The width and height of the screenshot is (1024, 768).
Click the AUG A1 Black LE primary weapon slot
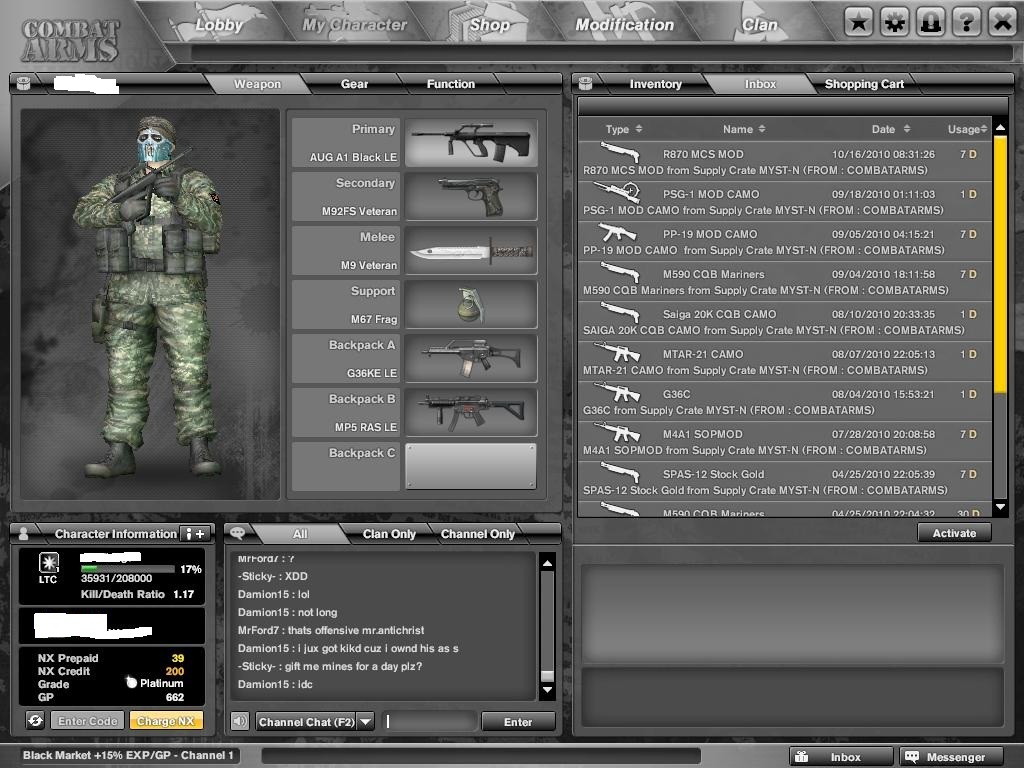pyautogui.click(x=471, y=142)
